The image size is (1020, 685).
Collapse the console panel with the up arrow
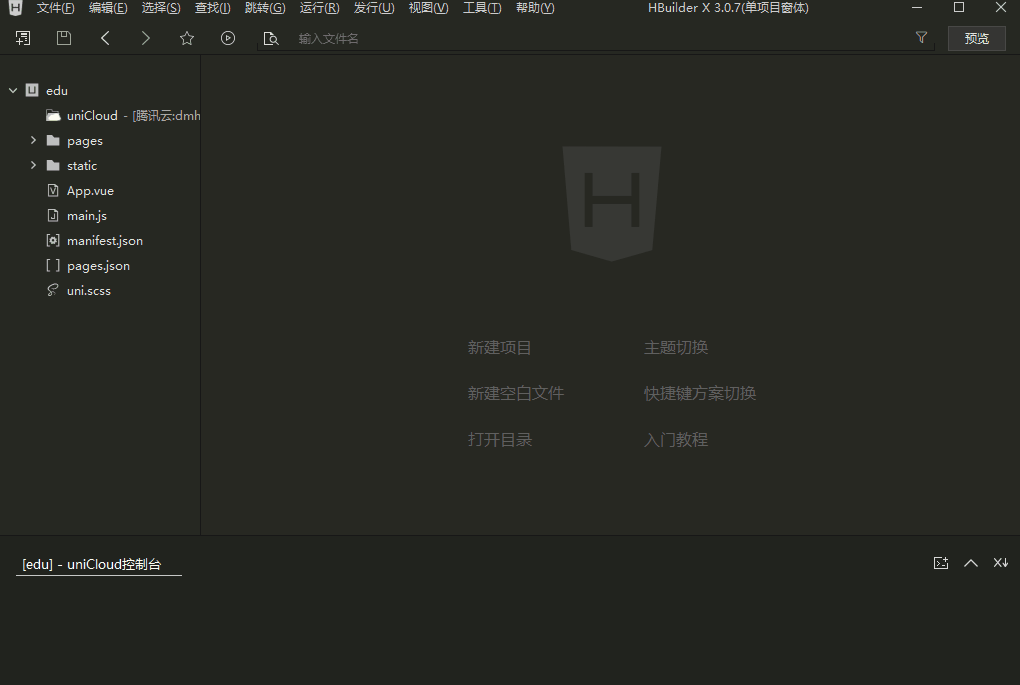point(971,563)
